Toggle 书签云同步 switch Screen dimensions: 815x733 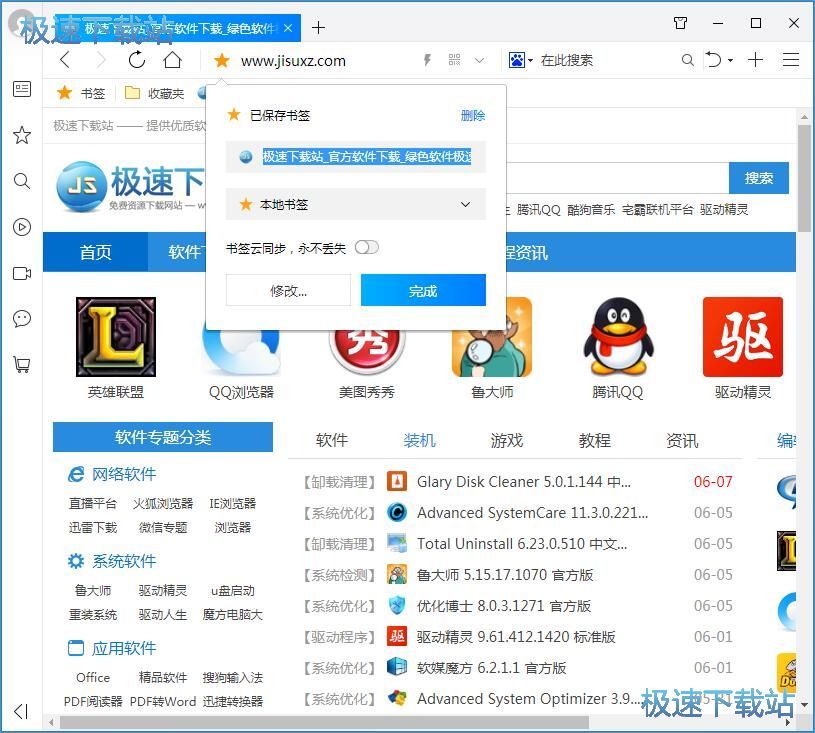366,247
